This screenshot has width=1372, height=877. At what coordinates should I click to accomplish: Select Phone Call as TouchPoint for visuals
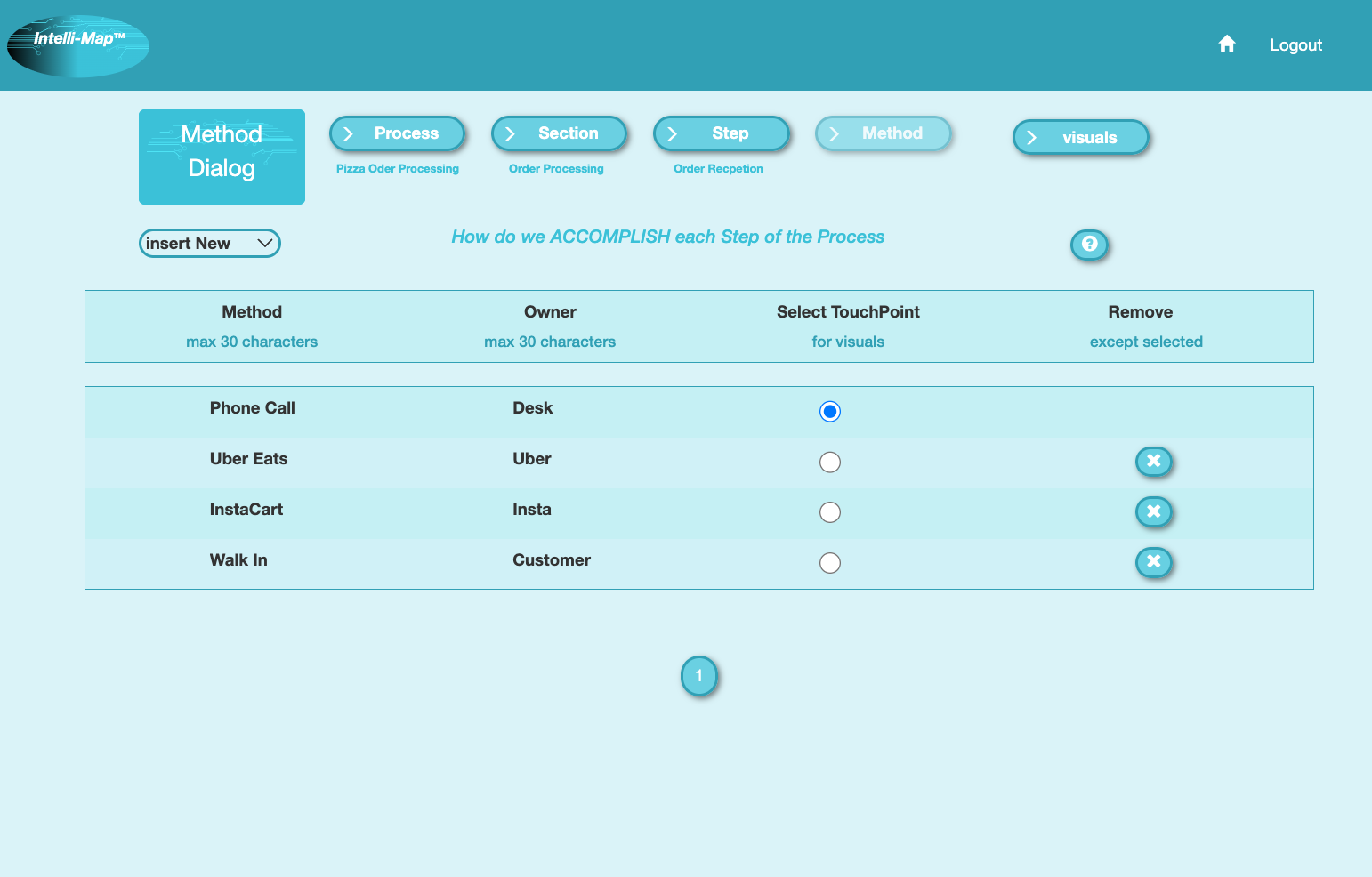click(829, 411)
